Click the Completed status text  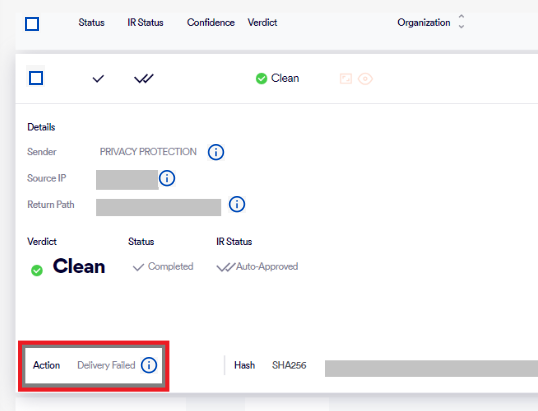pyautogui.click(x=171, y=267)
